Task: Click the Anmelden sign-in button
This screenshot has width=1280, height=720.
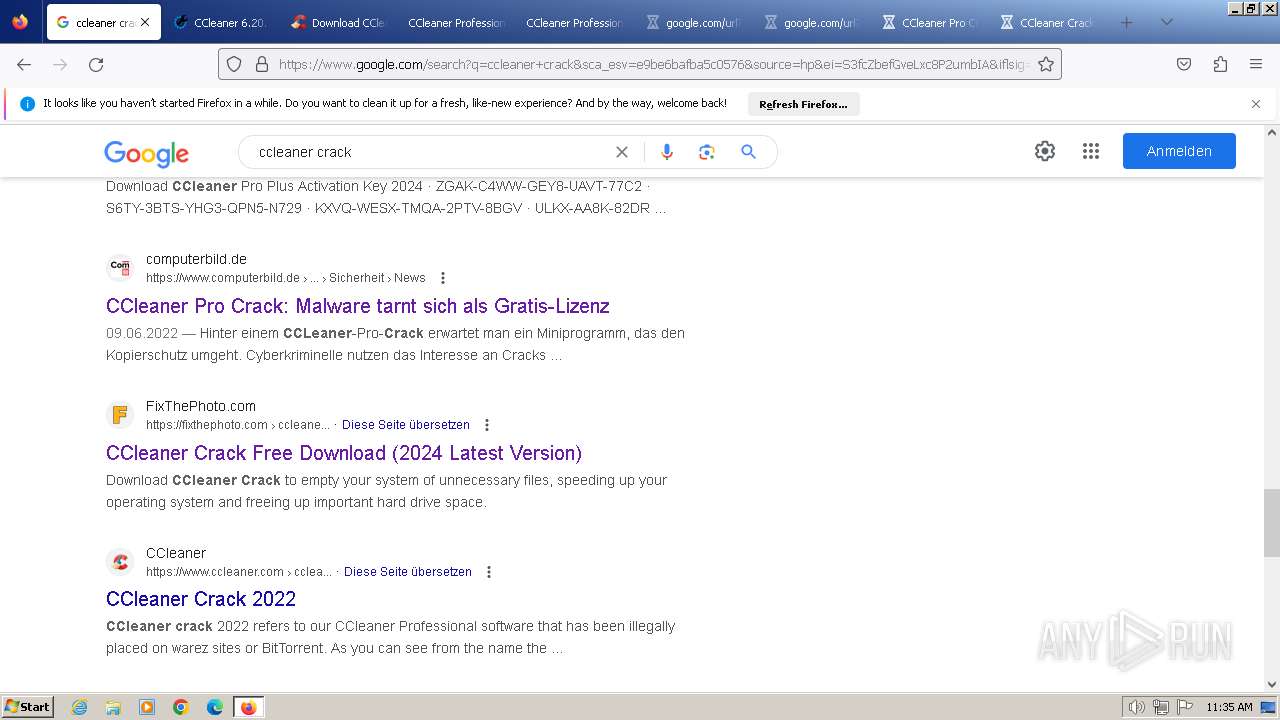Action: click(x=1179, y=151)
